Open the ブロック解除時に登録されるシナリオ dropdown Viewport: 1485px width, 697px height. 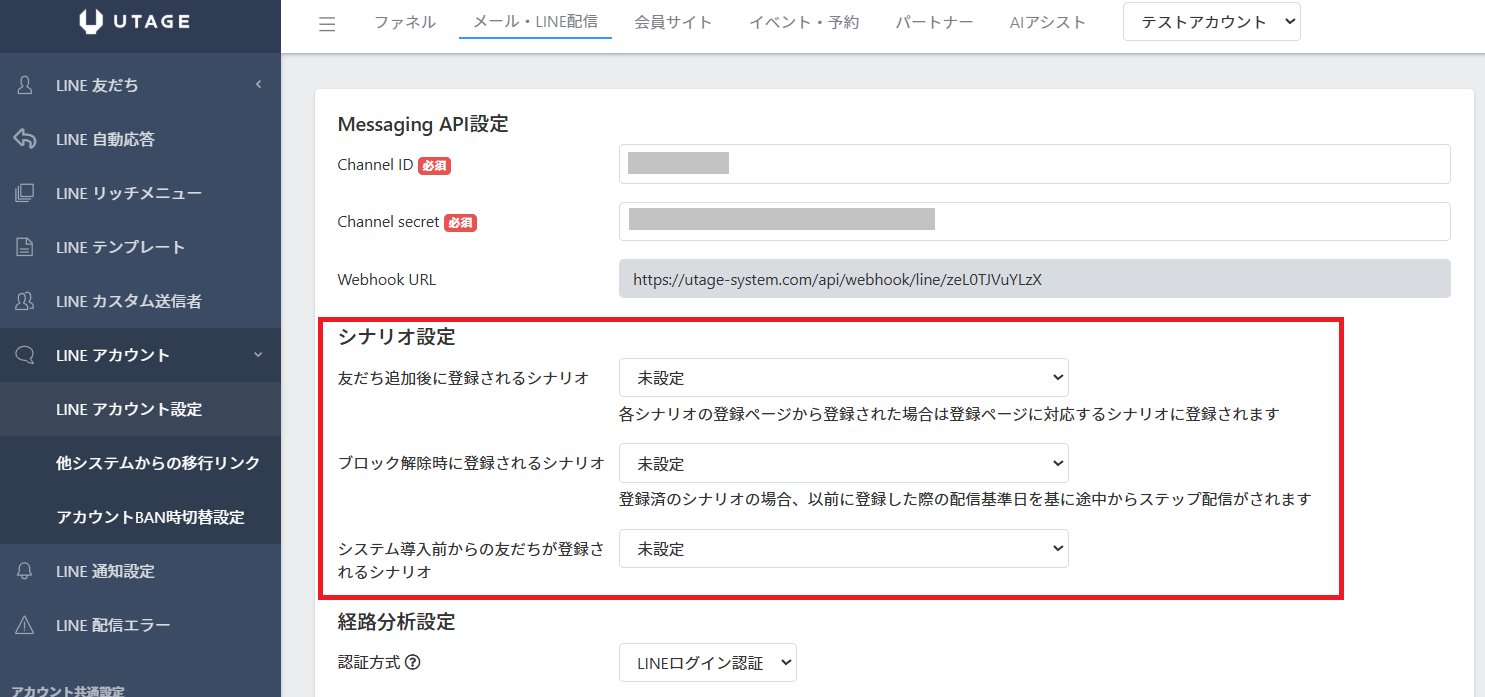(x=843, y=464)
